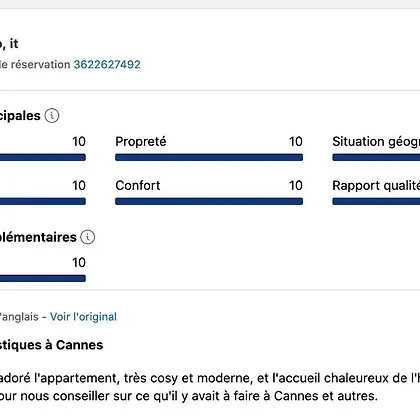Select the Confort label
Screen dimensions: 420x420
click(138, 185)
